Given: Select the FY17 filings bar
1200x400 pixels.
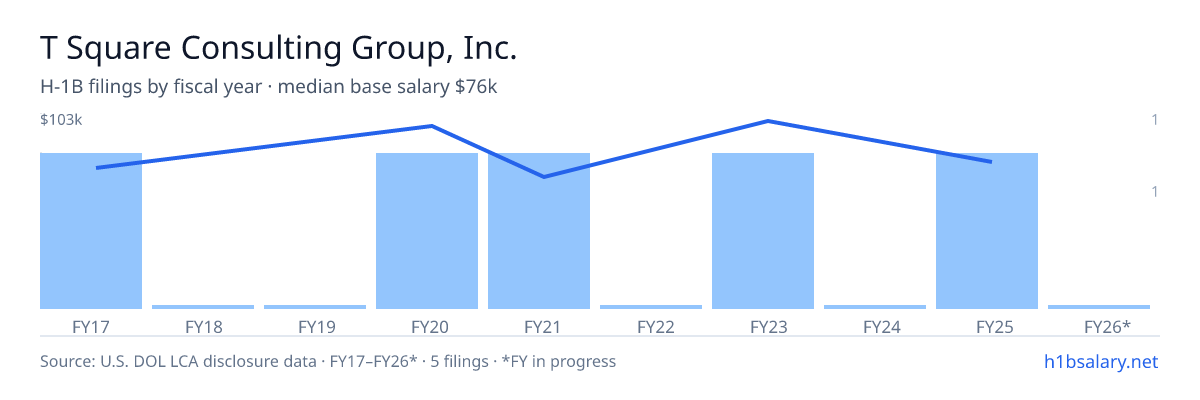Looking at the screenshot, I should tap(91, 231).
